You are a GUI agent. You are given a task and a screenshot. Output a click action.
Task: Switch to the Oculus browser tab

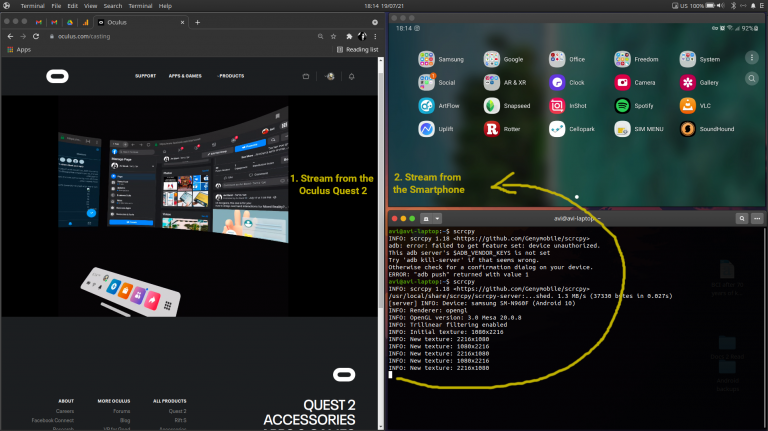pos(141,22)
